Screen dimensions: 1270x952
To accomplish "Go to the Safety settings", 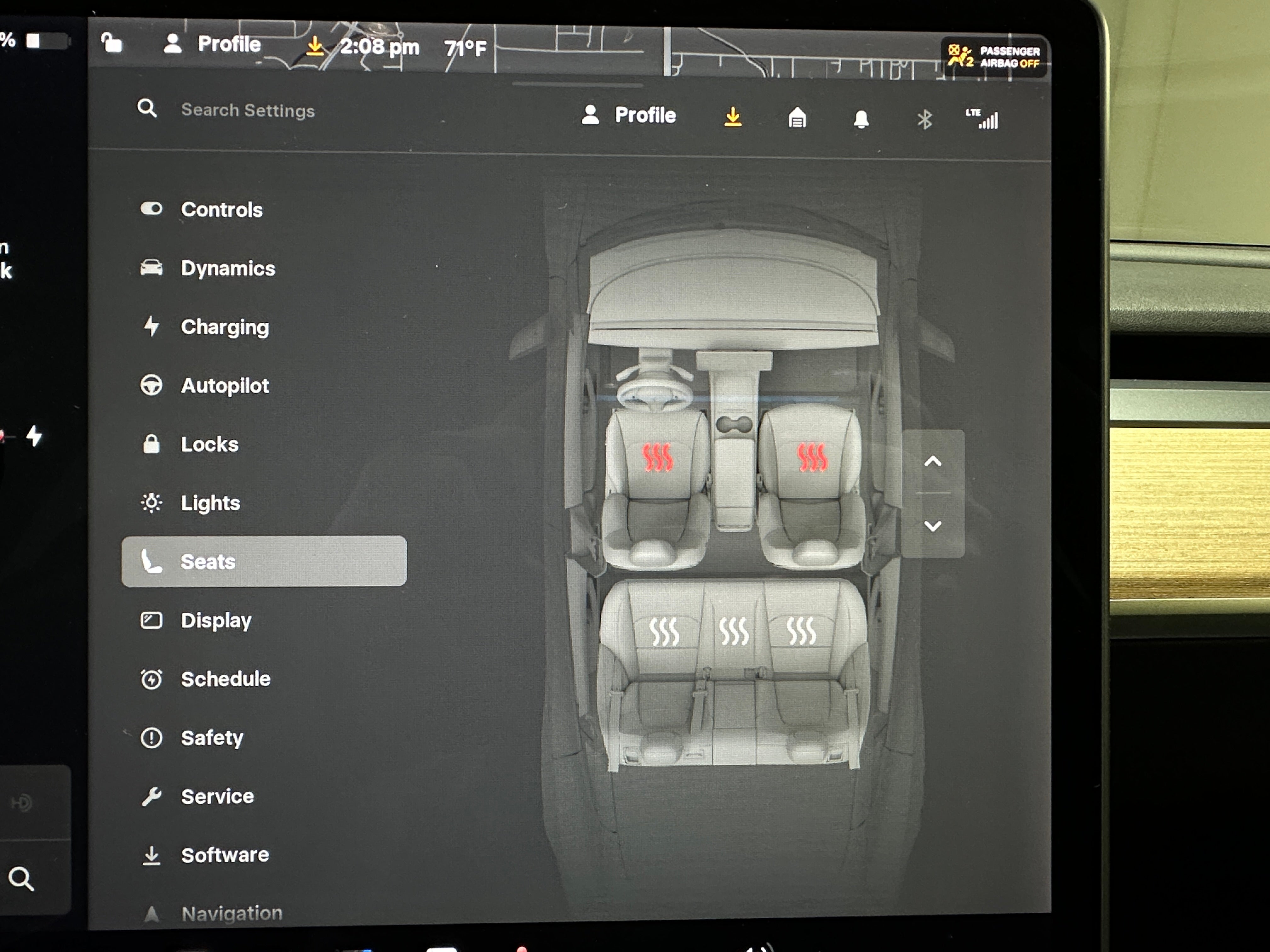I will pyautogui.click(x=212, y=738).
